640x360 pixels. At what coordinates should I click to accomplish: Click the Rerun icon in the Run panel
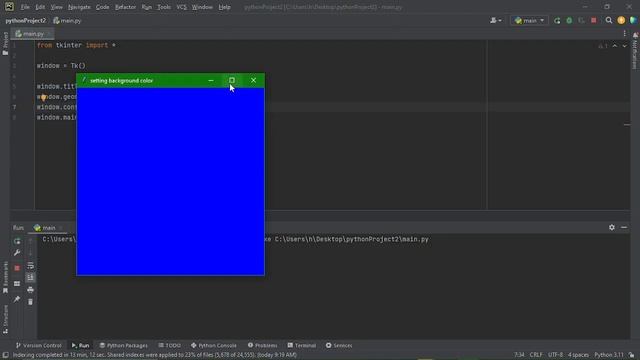pyautogui.click(x=17, y=241)
